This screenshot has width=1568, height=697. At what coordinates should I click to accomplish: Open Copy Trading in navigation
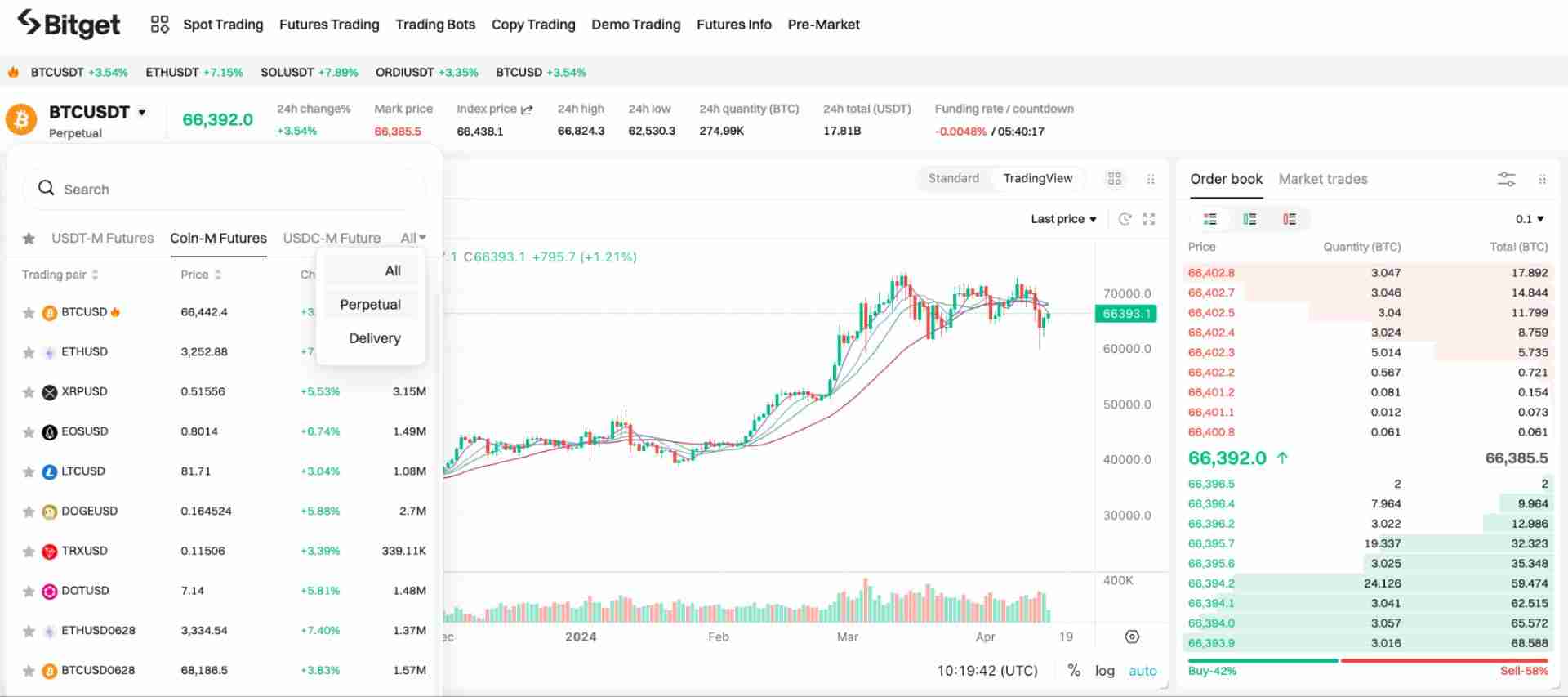click(x=533, y=25)
